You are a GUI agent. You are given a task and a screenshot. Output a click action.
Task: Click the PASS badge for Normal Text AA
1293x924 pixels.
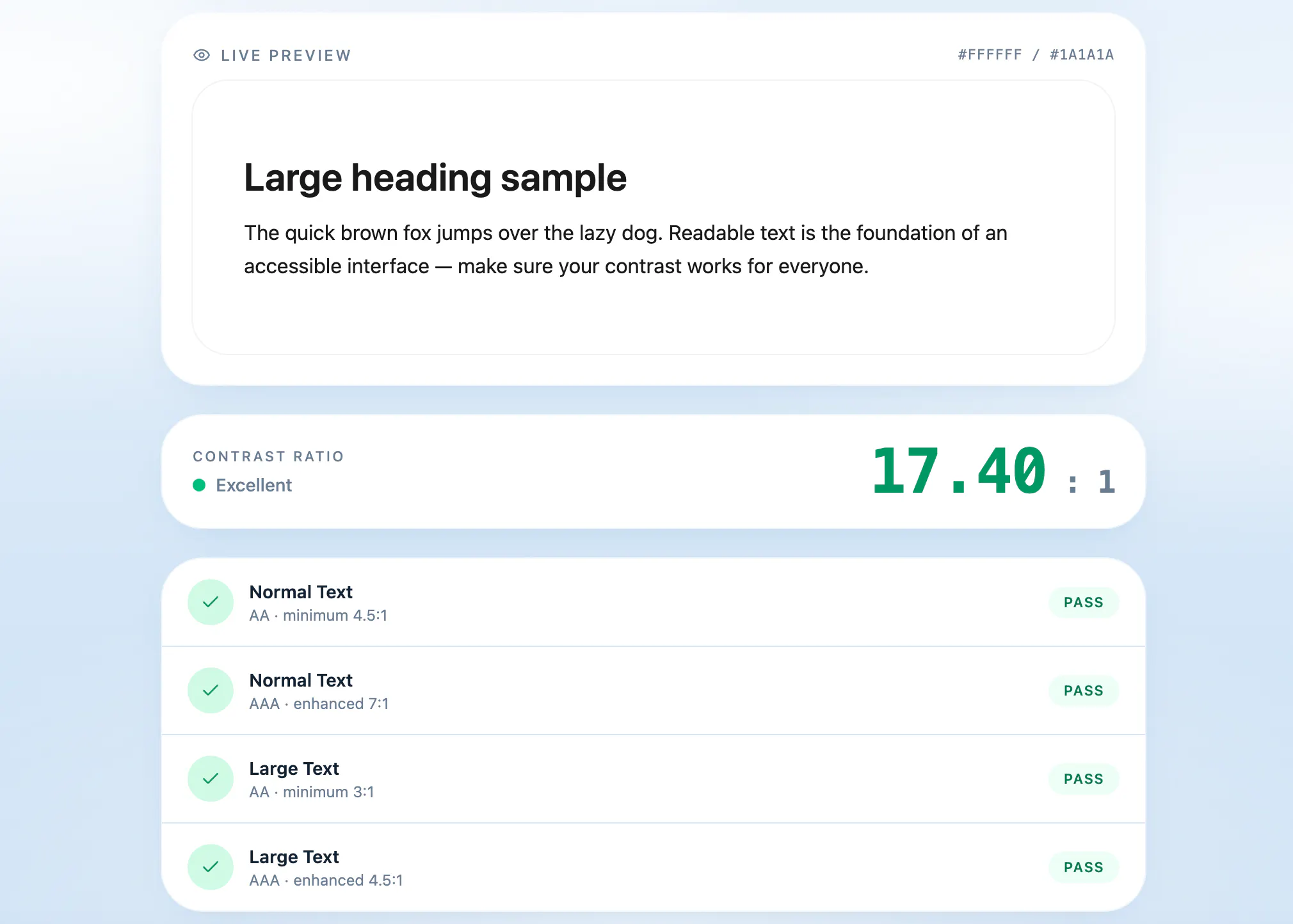(x=1084, y=602)
